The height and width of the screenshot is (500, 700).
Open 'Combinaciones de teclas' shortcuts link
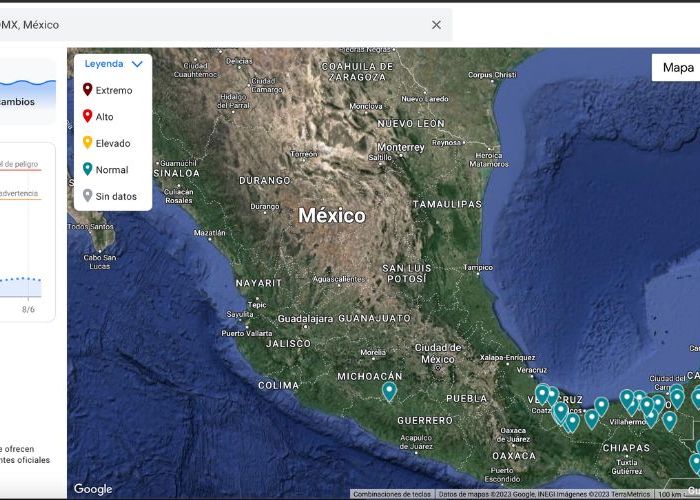tap(392, 494)
